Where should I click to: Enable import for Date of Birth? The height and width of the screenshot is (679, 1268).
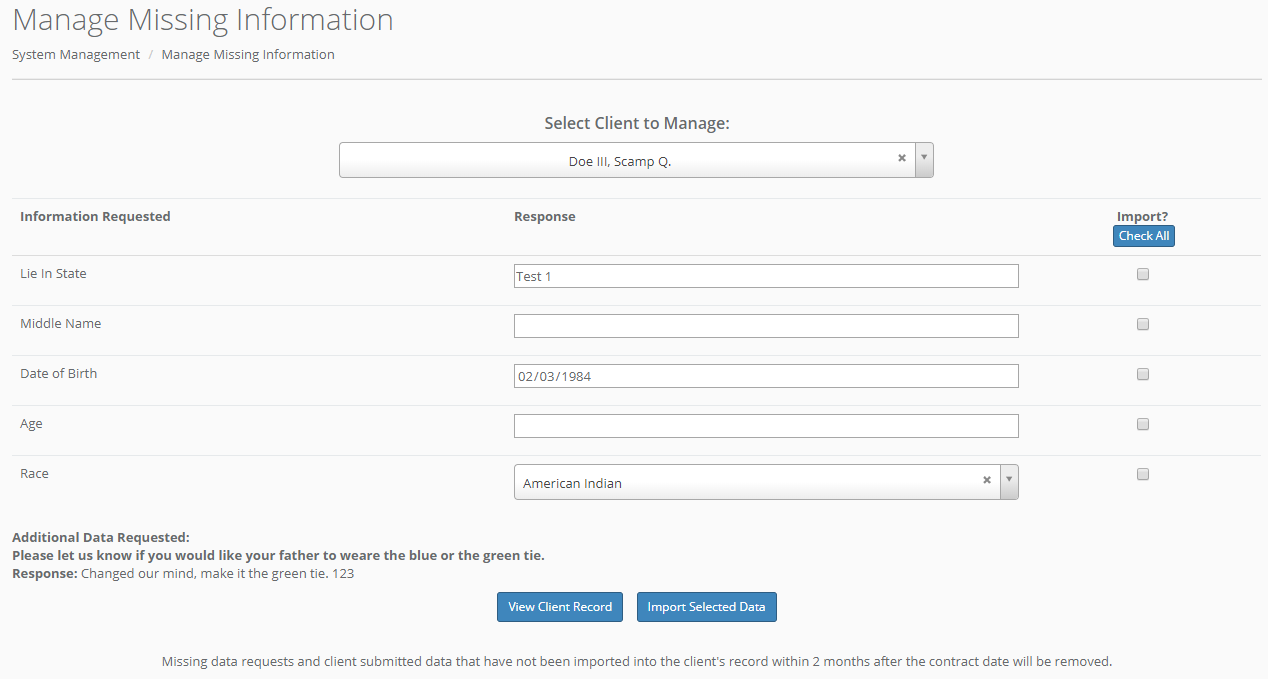pos(1143,374)
